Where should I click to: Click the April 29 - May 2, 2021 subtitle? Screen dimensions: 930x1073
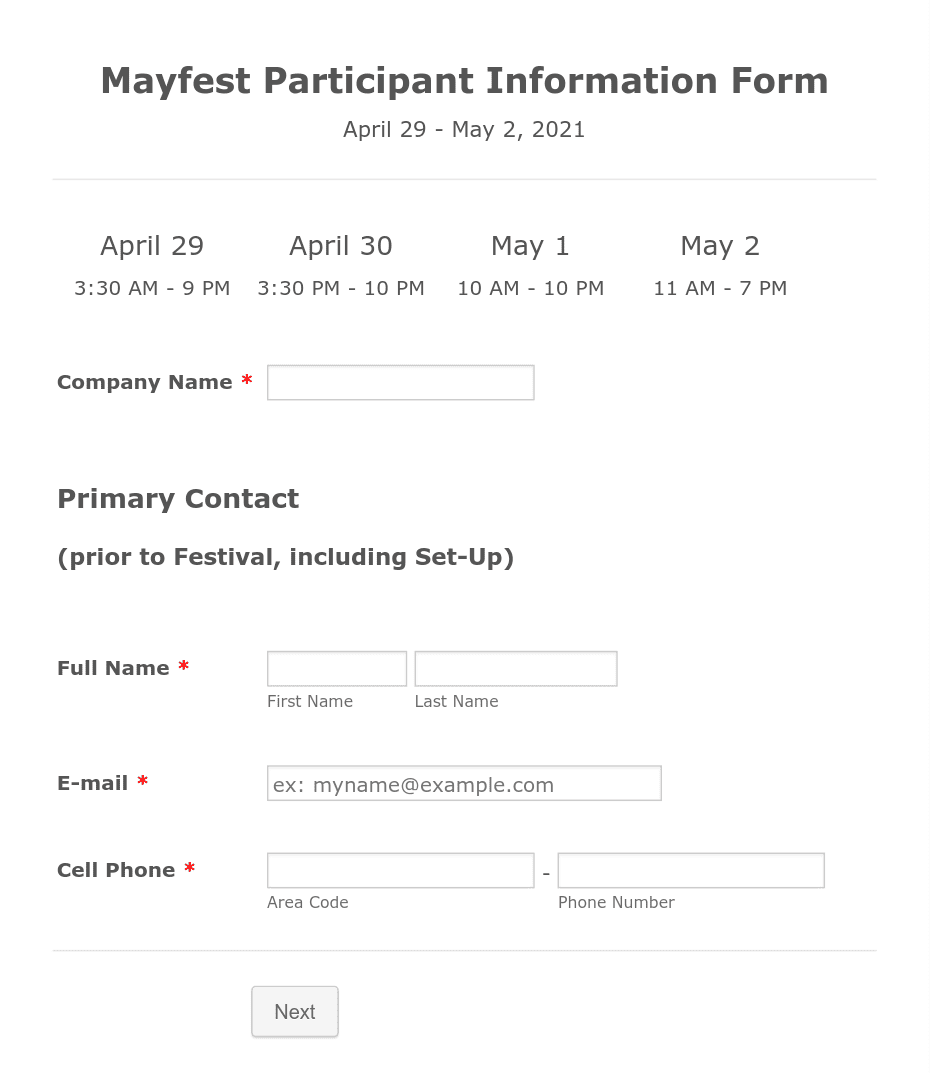(x=463, y=129)
